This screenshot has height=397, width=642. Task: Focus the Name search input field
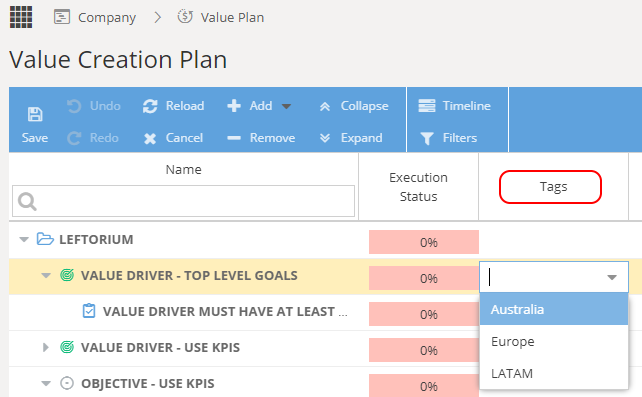[183, 201]
